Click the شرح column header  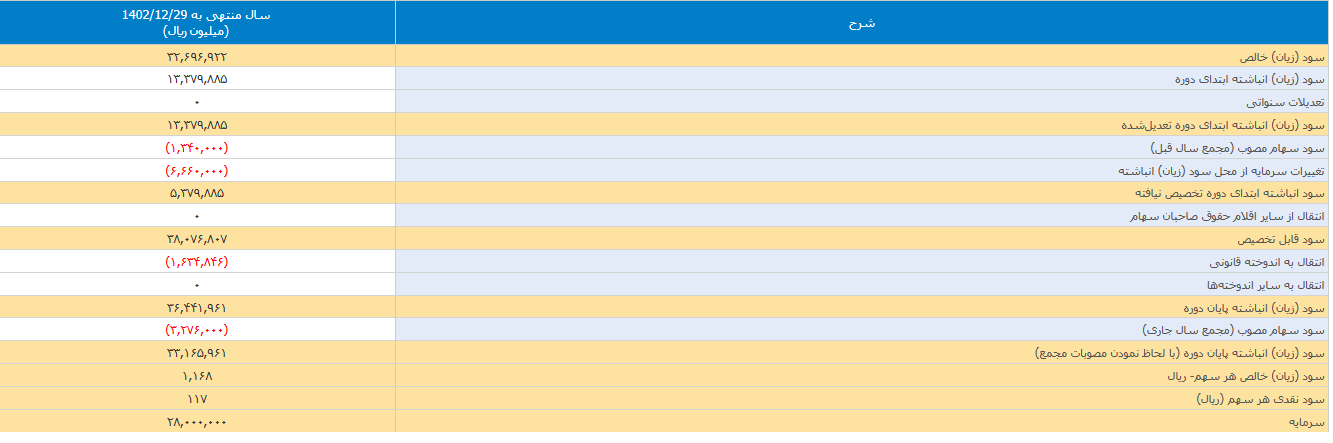861,23
